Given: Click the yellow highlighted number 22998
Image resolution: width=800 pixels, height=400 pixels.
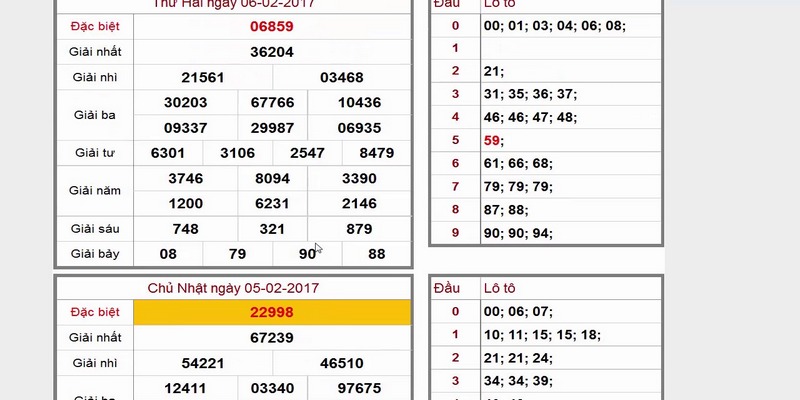Looking at the screenshot, I should click(x=271, y=313).
